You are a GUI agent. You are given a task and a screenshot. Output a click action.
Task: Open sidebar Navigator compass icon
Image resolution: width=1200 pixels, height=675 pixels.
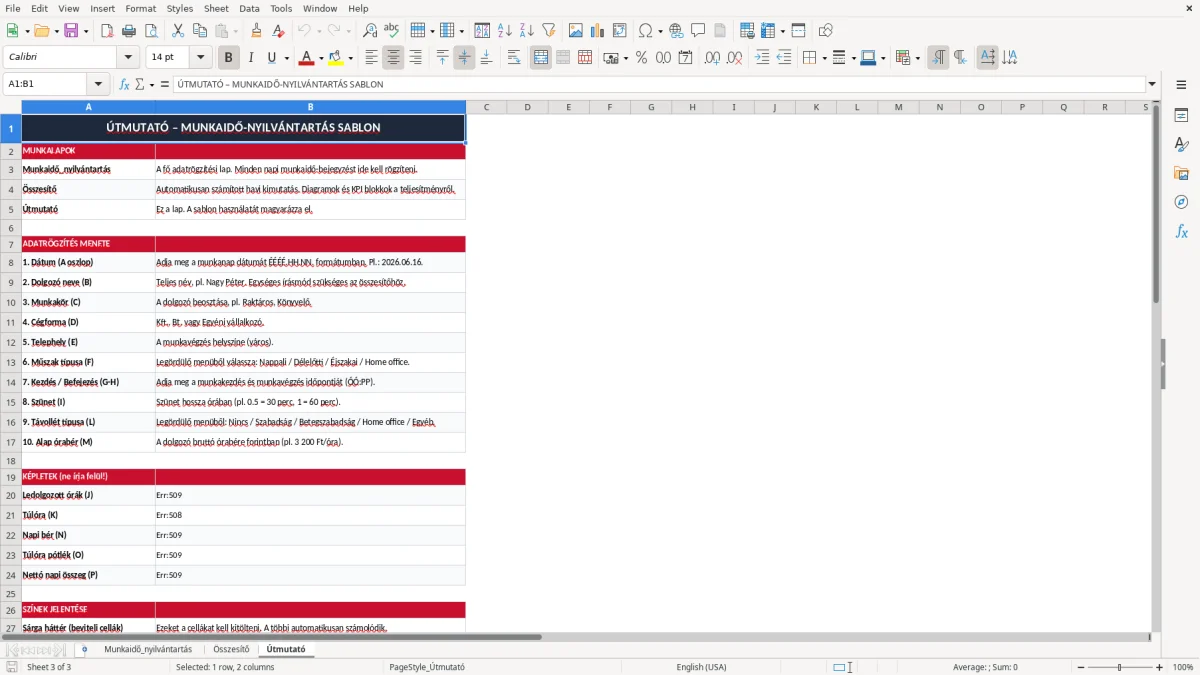point(1181,202)
